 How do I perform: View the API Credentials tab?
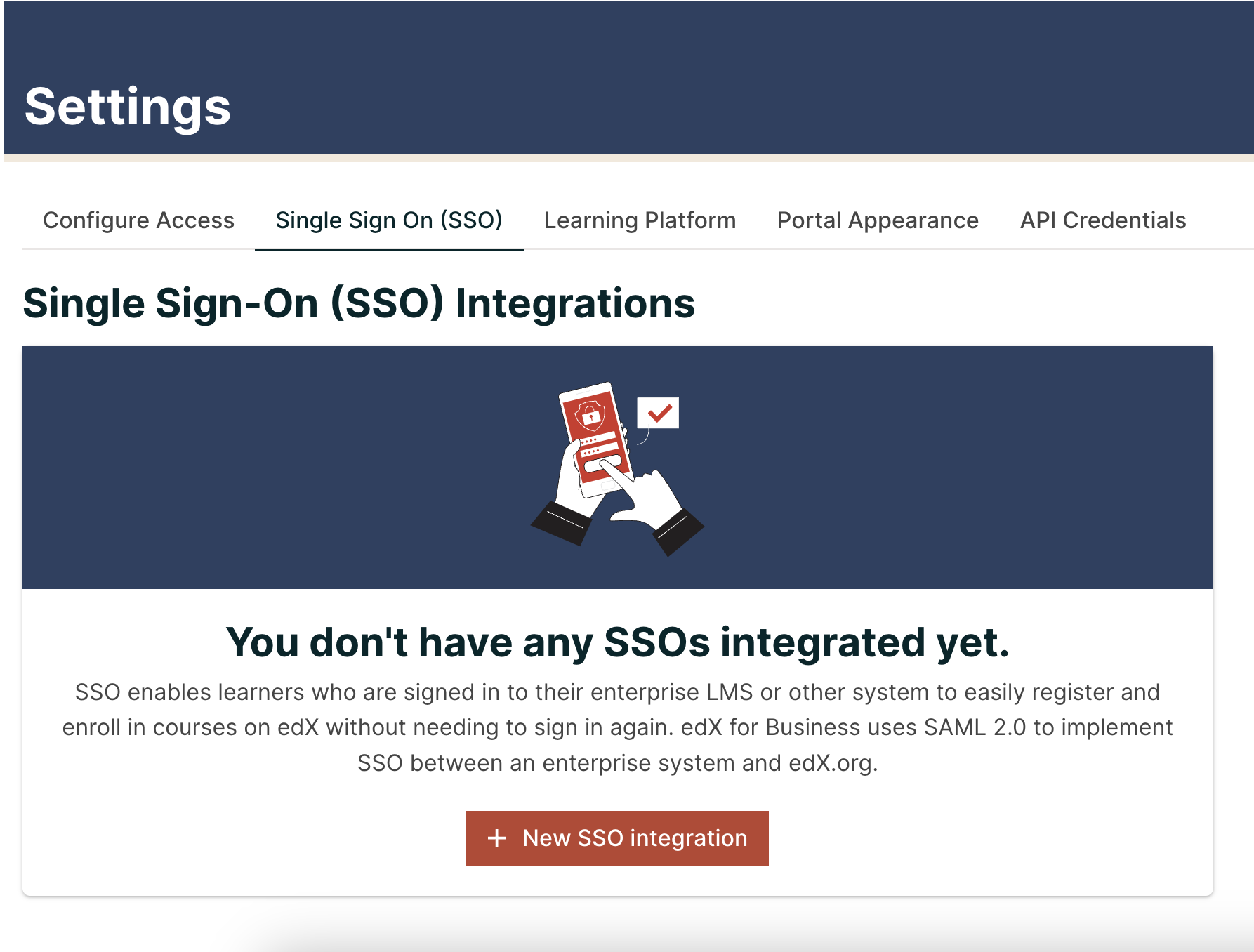point(1102,220)
